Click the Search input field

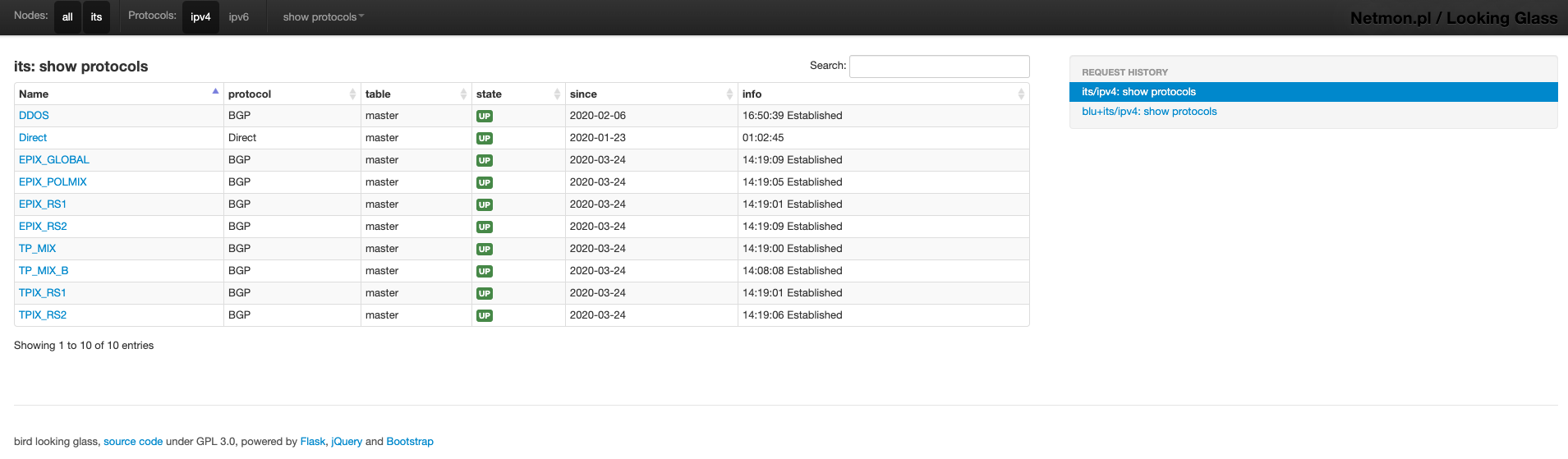[x=940, y=67]
